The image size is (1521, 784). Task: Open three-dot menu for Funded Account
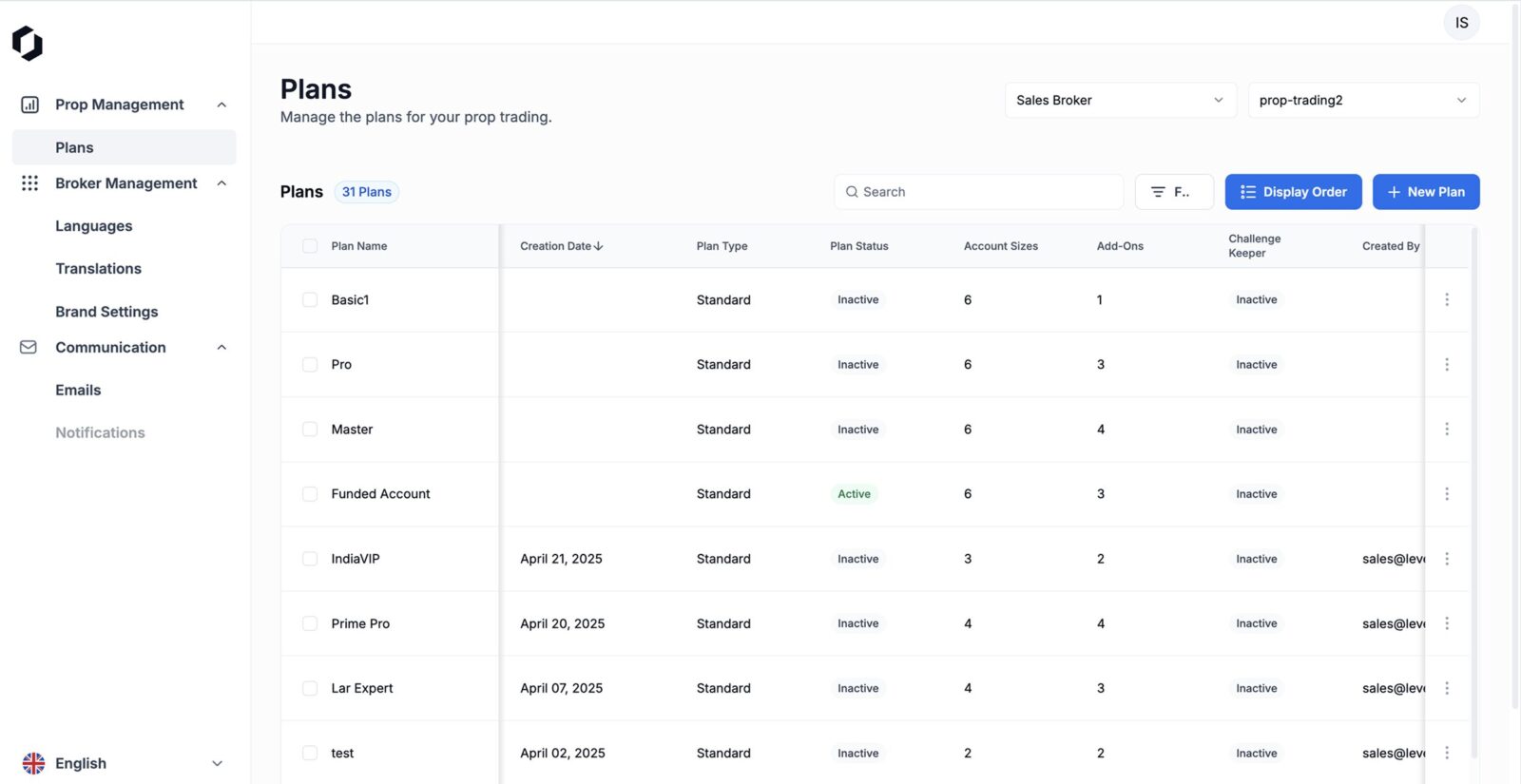(1447, 494)
